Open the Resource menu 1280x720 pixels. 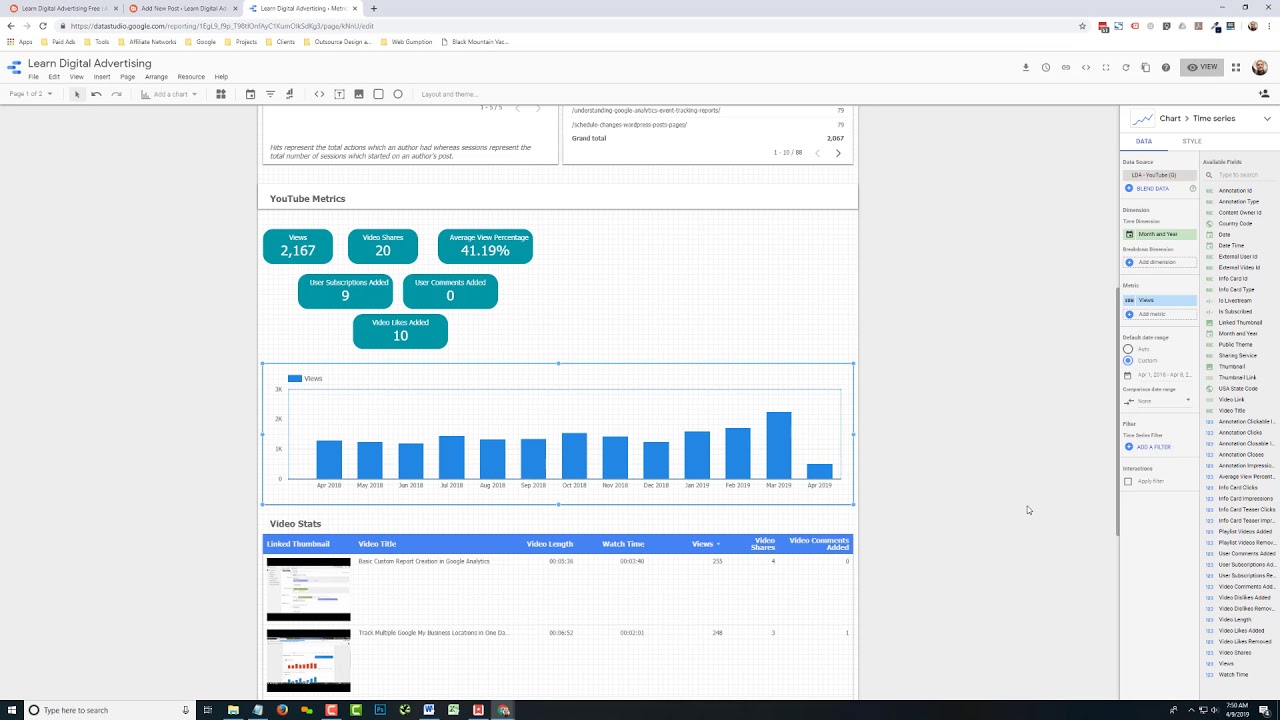coord(190,76)
